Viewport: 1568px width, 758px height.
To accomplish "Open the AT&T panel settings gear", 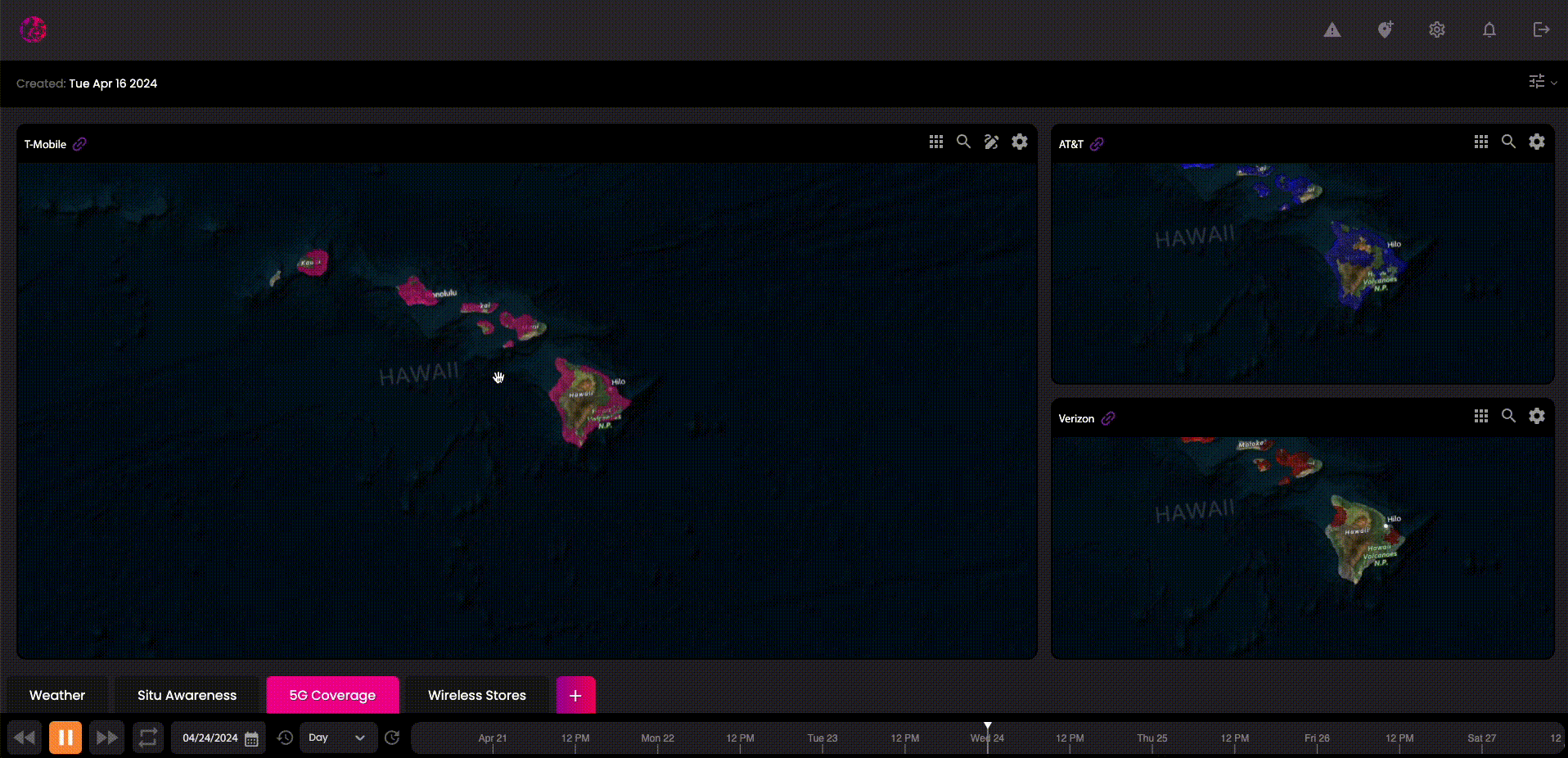I will pos(1537,142).
